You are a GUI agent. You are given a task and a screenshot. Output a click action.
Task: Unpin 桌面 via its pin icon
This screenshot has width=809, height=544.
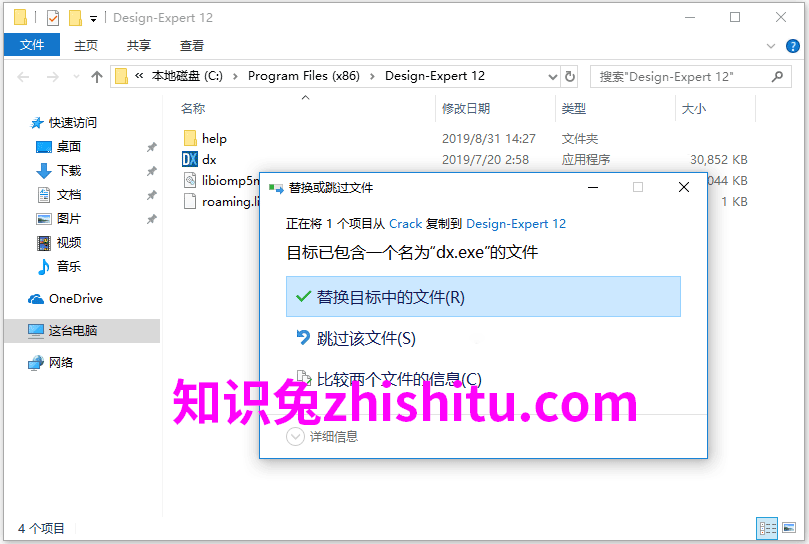point(151,147)
